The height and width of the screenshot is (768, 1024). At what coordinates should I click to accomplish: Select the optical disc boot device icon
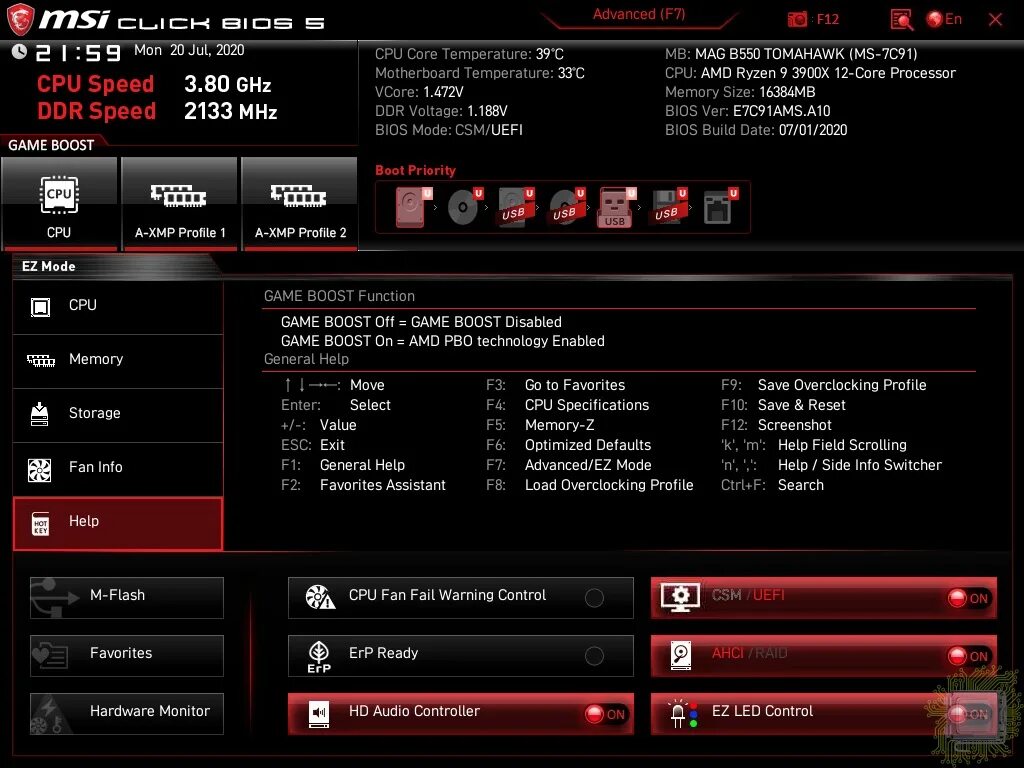(x=464, y=207)
